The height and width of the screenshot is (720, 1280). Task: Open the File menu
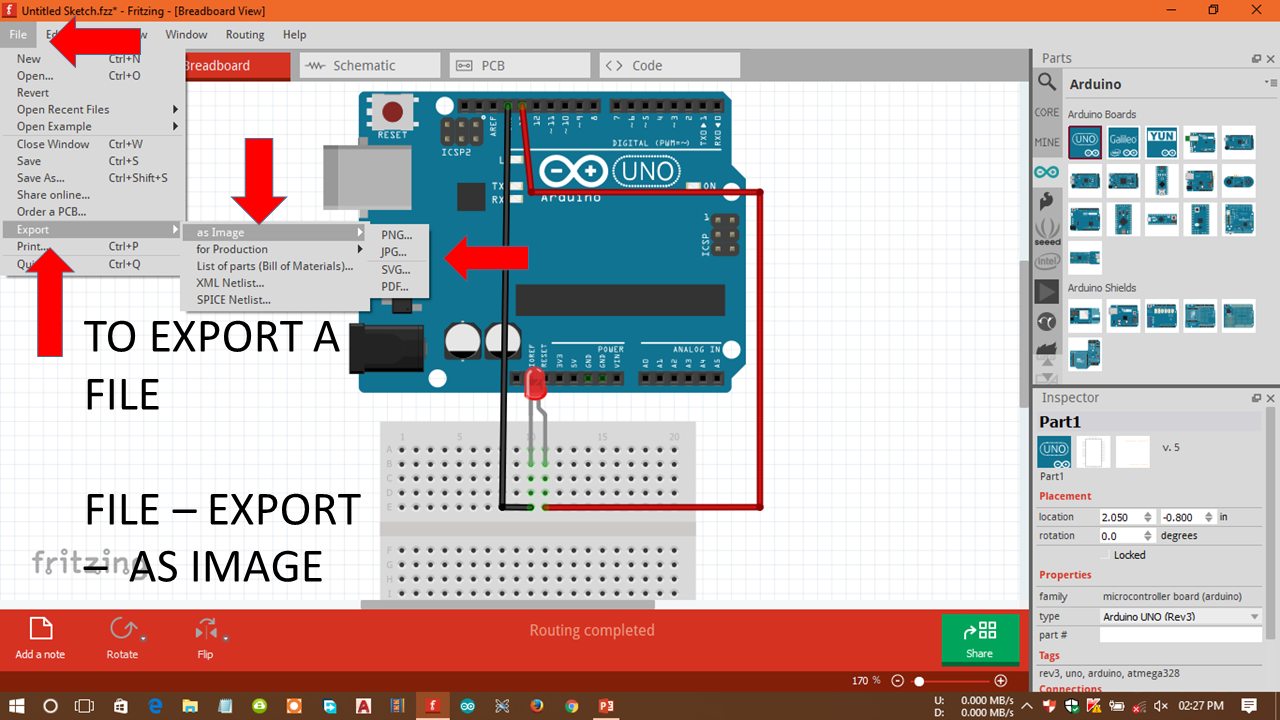tap(18, 34)
